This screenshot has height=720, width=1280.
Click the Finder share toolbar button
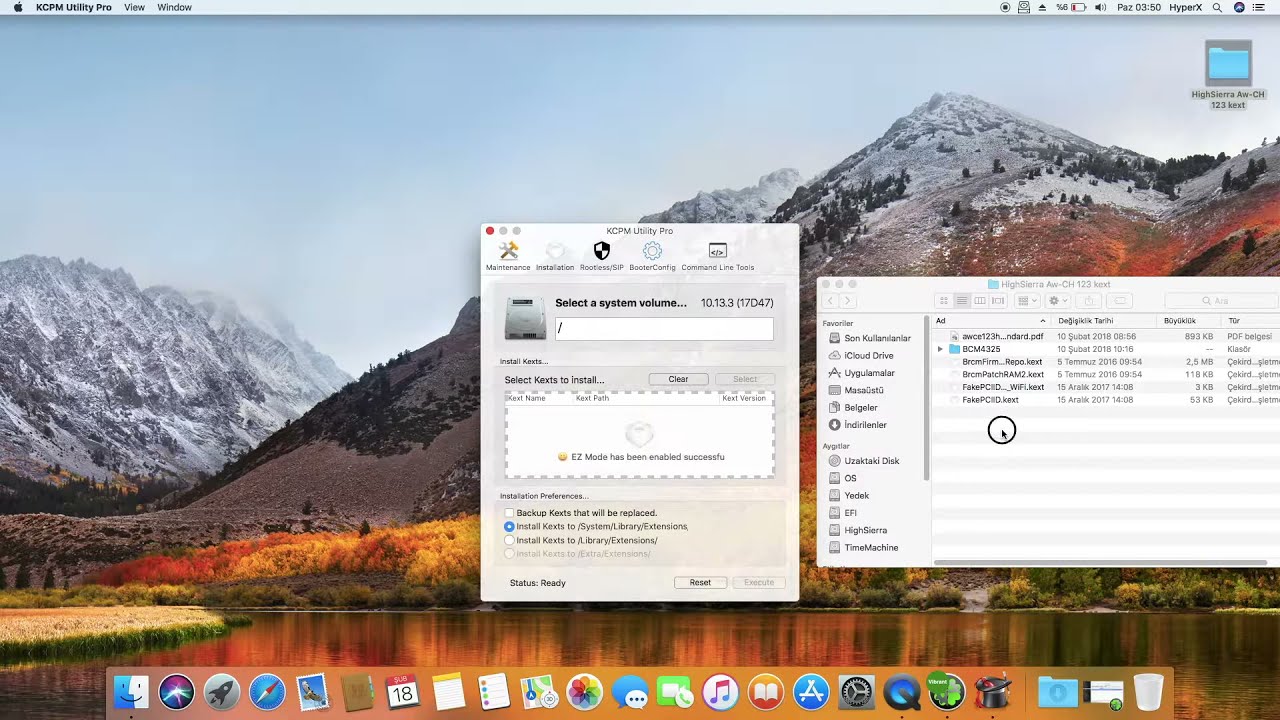coord(1090,301)
